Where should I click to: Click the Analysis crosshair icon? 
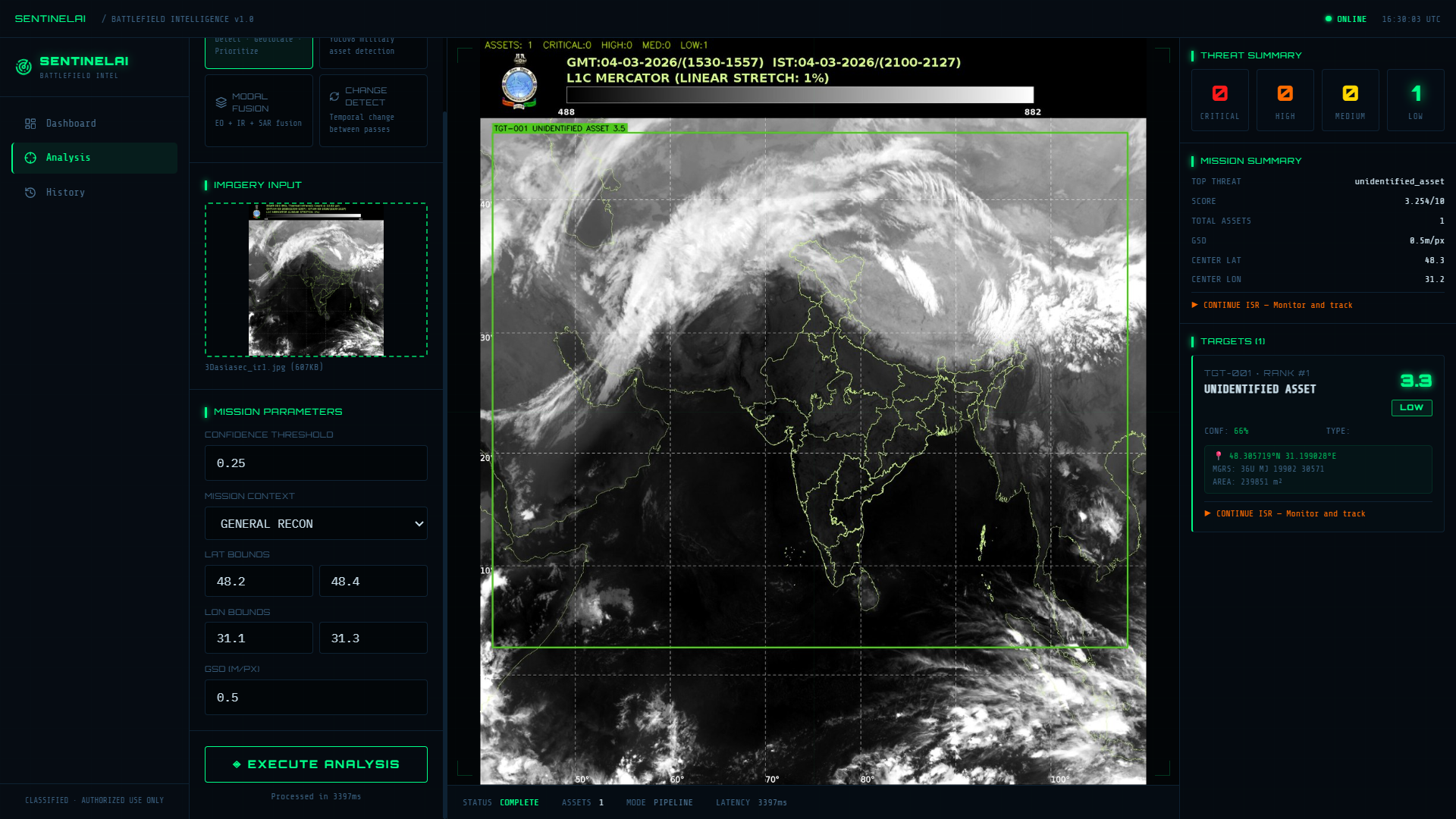pyautogui.click(x=30, y=158)
